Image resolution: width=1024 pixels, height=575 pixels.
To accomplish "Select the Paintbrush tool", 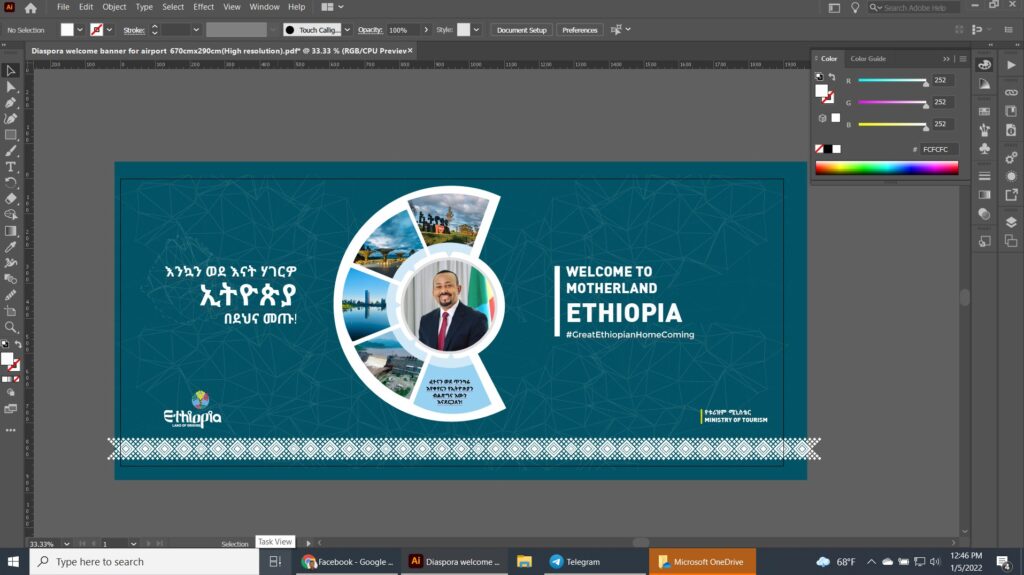I will click(10, 151).
